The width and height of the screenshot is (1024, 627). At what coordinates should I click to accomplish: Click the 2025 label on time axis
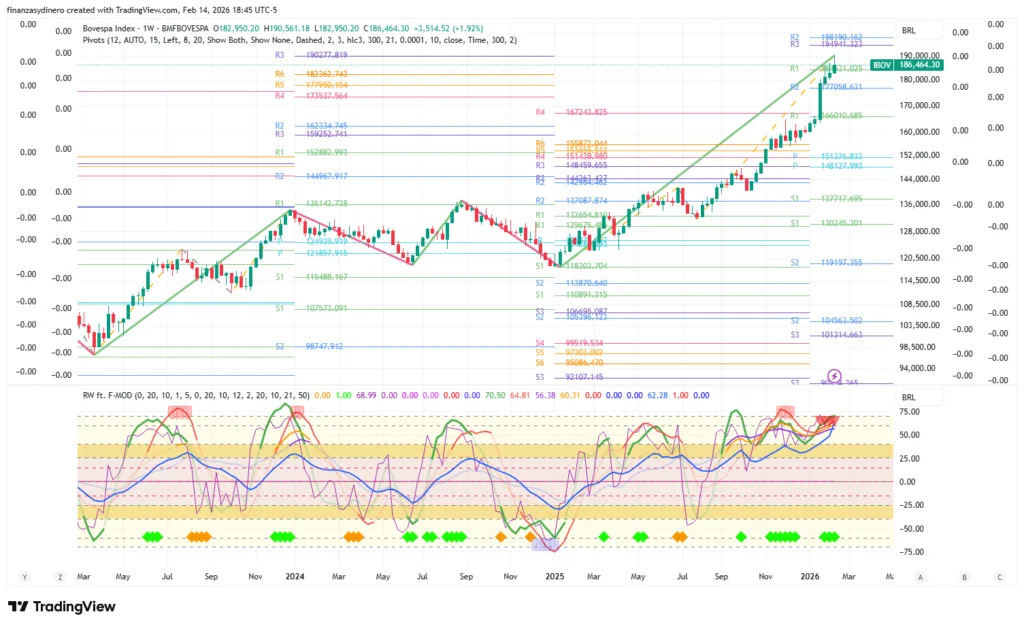coord(555,577)
